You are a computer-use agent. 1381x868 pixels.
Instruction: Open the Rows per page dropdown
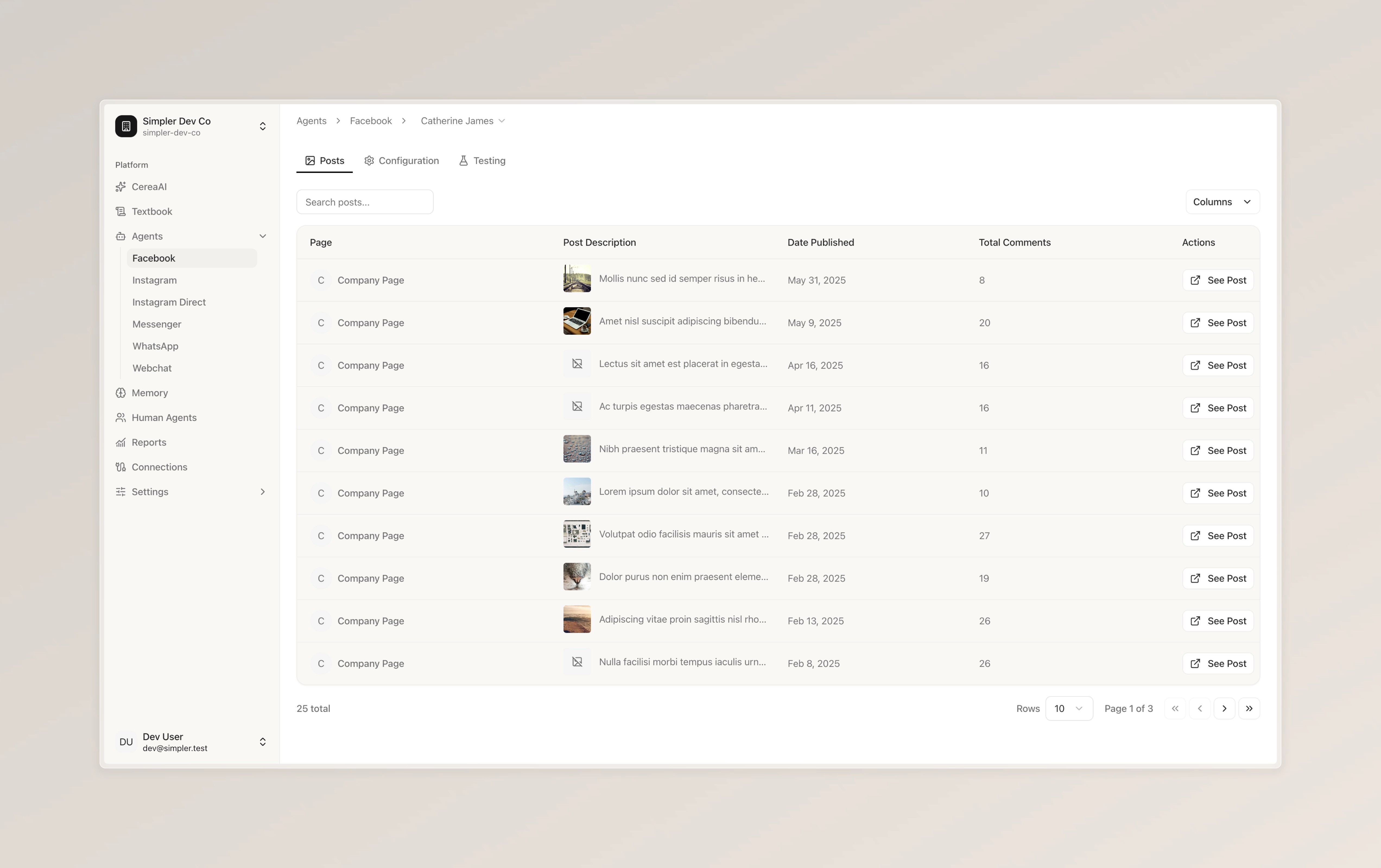click(1068, 709)
